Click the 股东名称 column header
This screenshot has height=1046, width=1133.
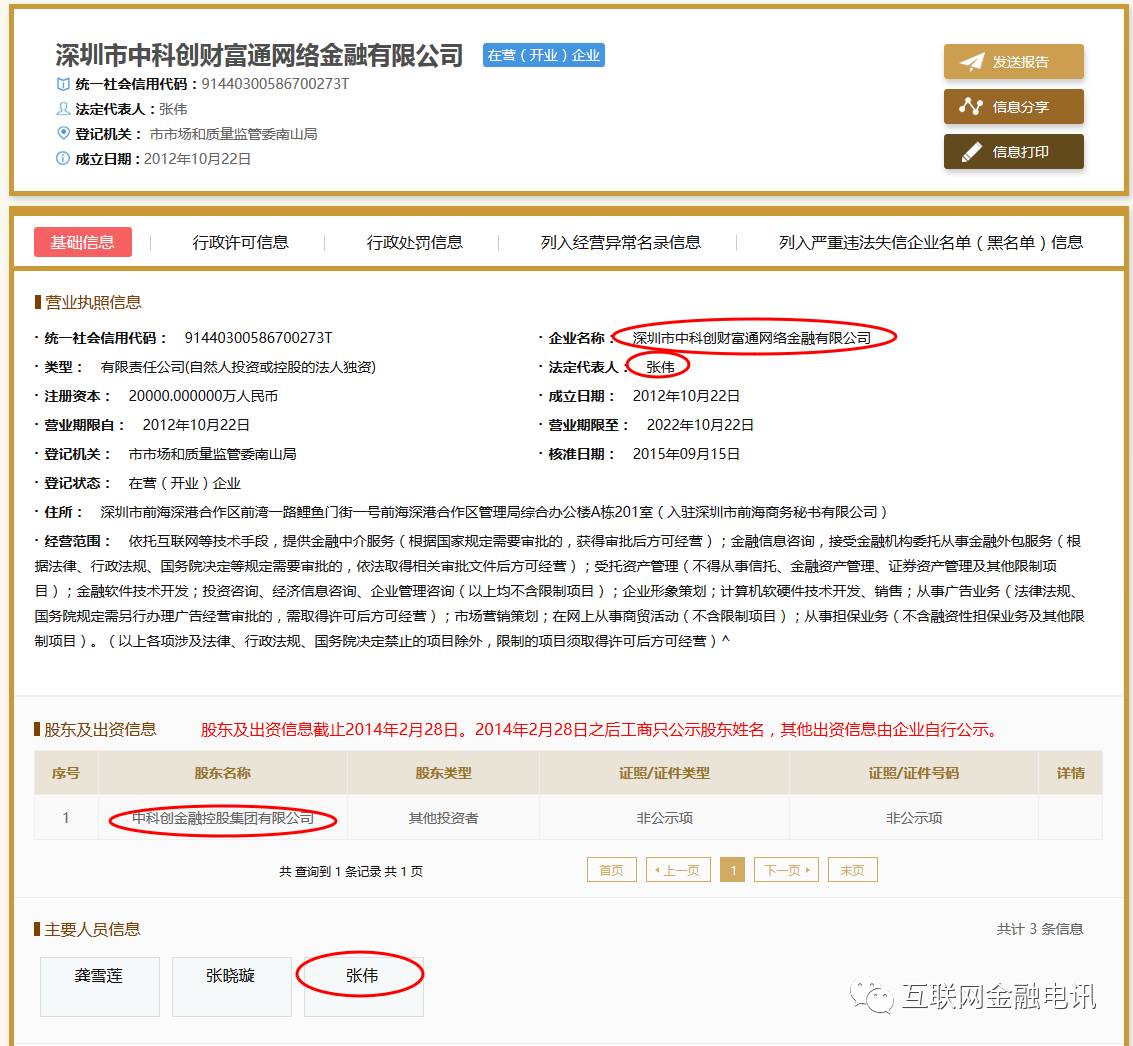(x=223, y=773)
